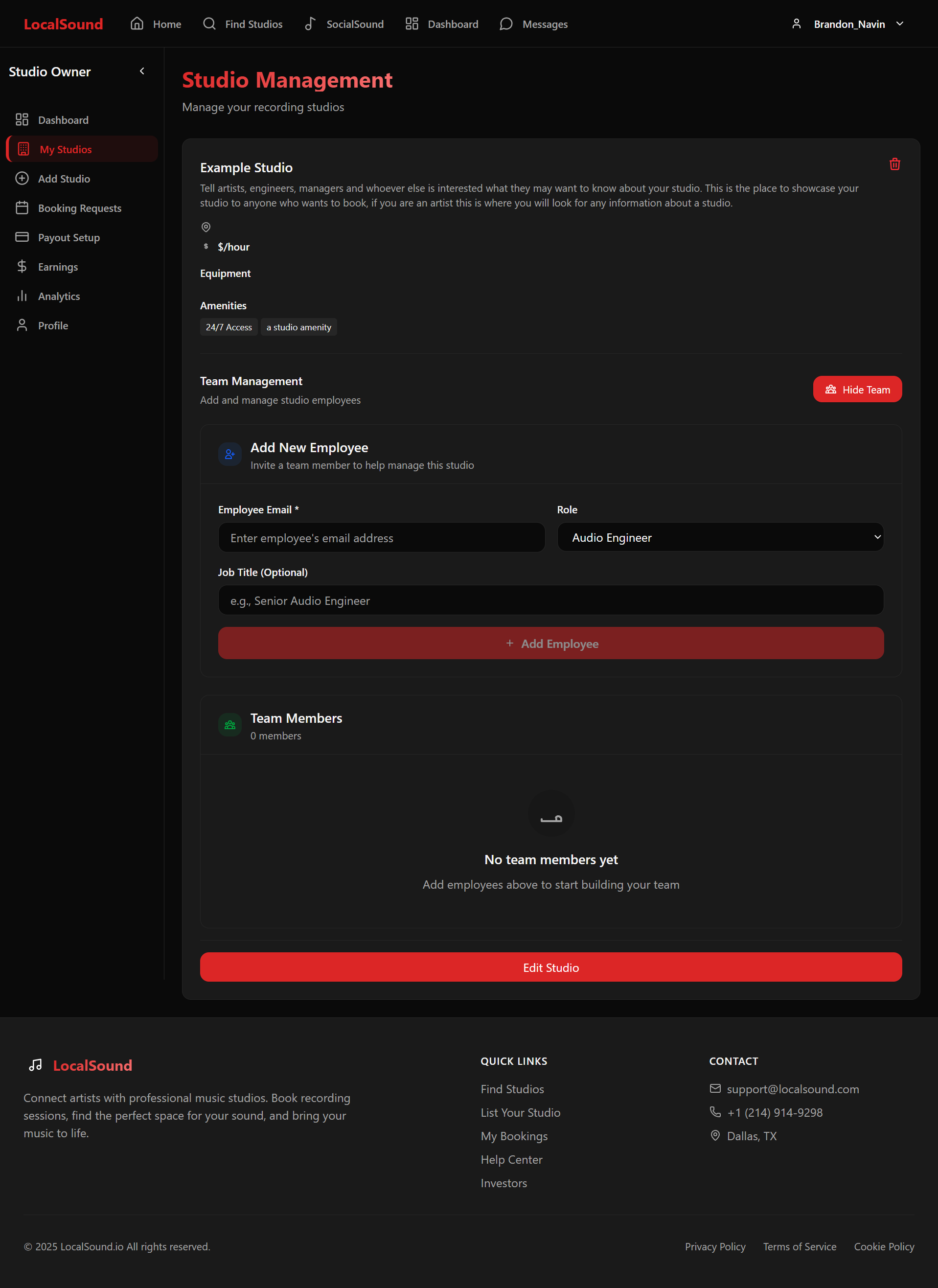The width and height of the screenshot is (938, 1288).
Task: Click the '0 members' count text
Action: pyautogui.click(x=276, y=736)
